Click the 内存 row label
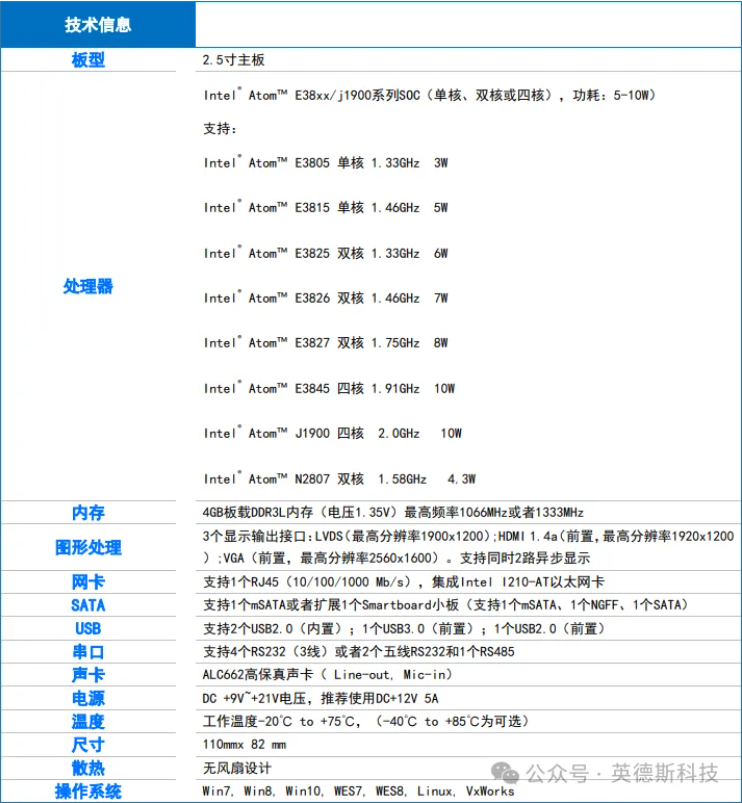The width and height of the screenshot is (742, 803). (x=88, y=513)
